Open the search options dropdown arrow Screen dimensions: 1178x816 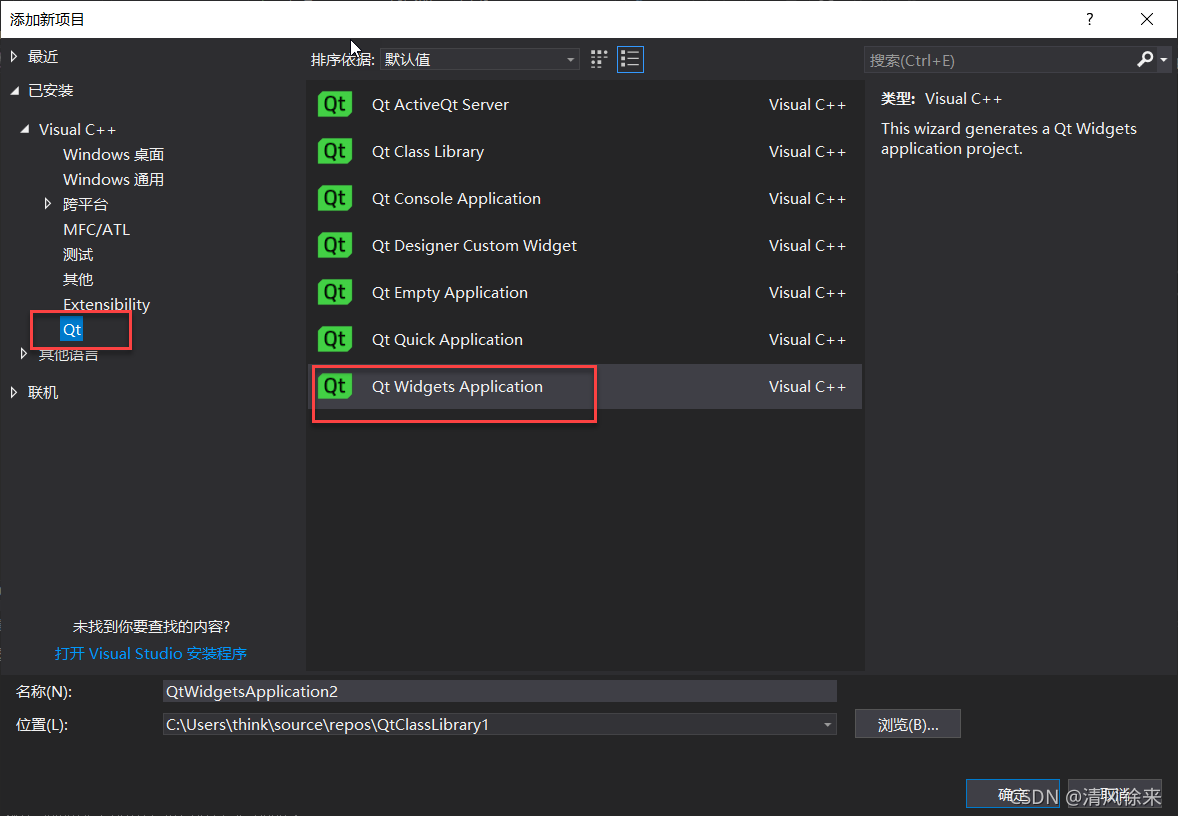[1164, 59]
